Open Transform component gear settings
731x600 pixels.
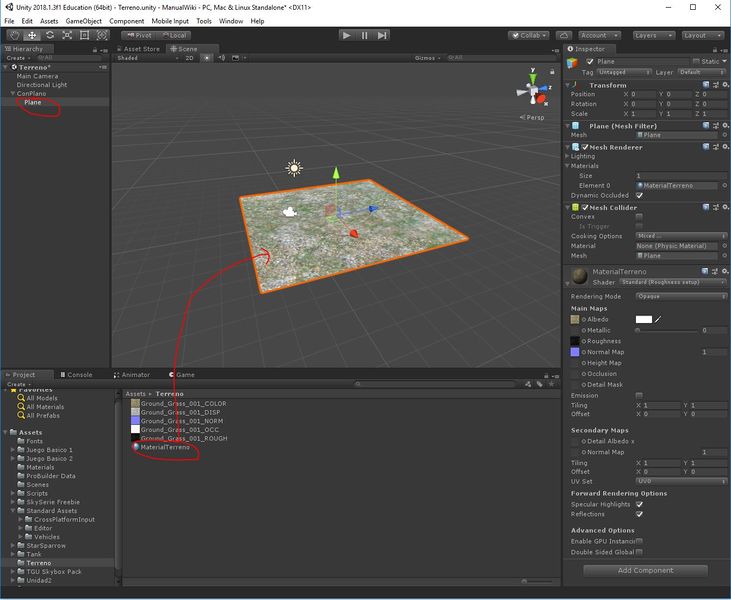coord(725,85)
